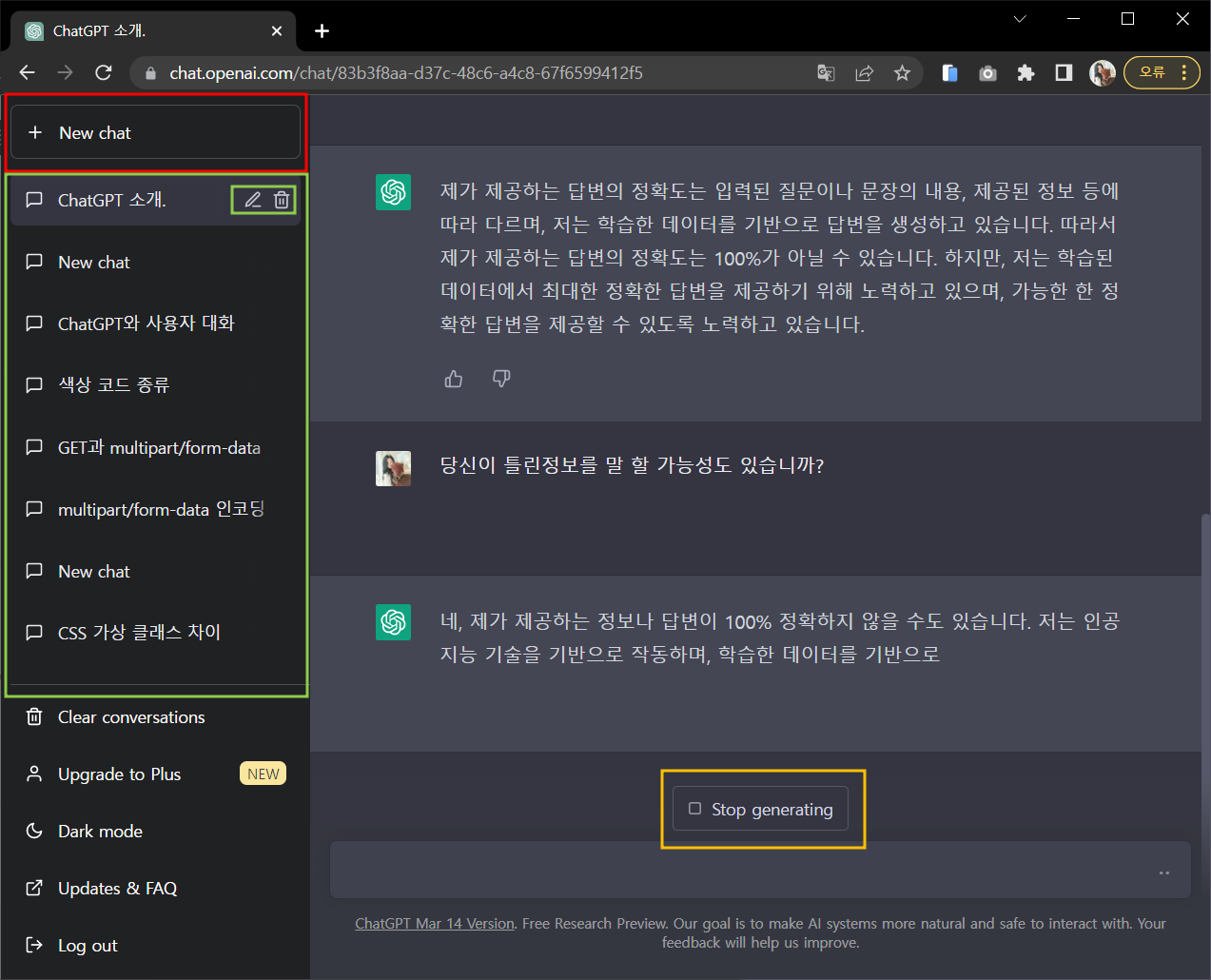This screenshot has height=980, width=1211.
Task: Click the translate page icon
Action: pyautogui.click(x=826, y=73)
